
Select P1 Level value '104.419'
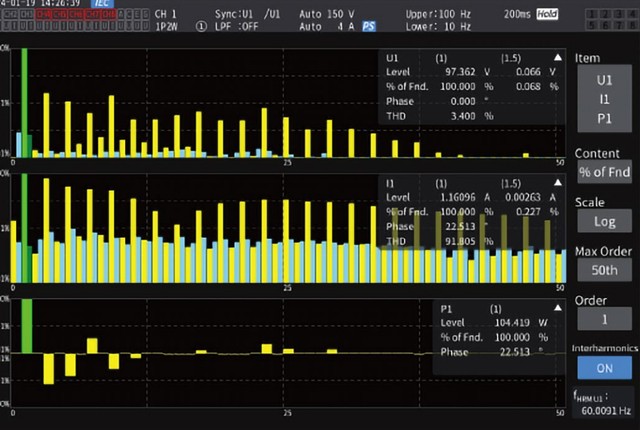[512, 323]
